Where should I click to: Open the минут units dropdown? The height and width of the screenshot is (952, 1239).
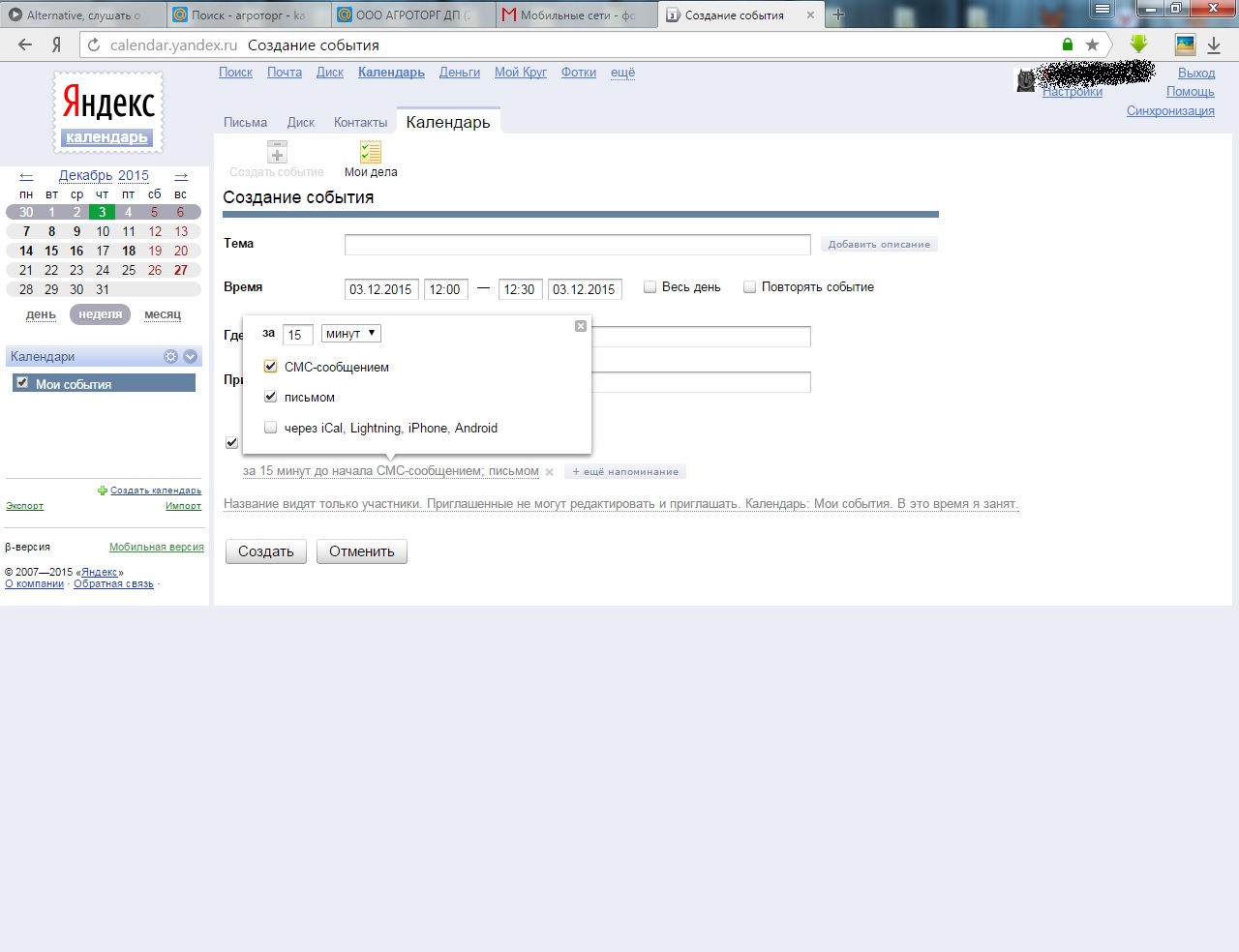pyautogui.click(x=351, y=334)
